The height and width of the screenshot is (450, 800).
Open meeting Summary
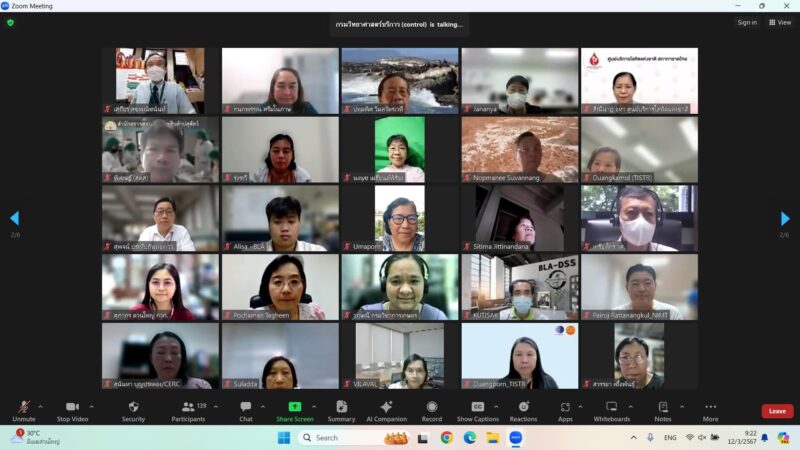click(x=341, y=411)
